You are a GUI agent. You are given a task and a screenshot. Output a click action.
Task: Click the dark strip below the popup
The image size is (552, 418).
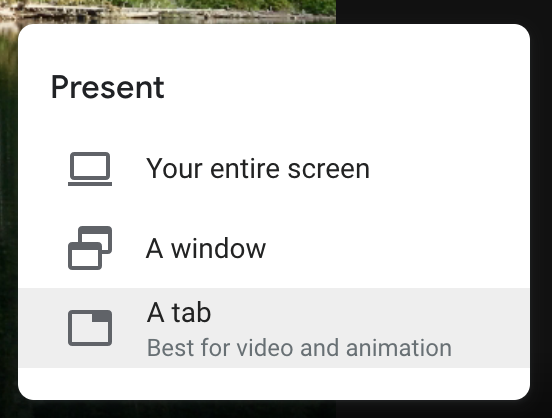pyautogui.click(x=275, y=410)
